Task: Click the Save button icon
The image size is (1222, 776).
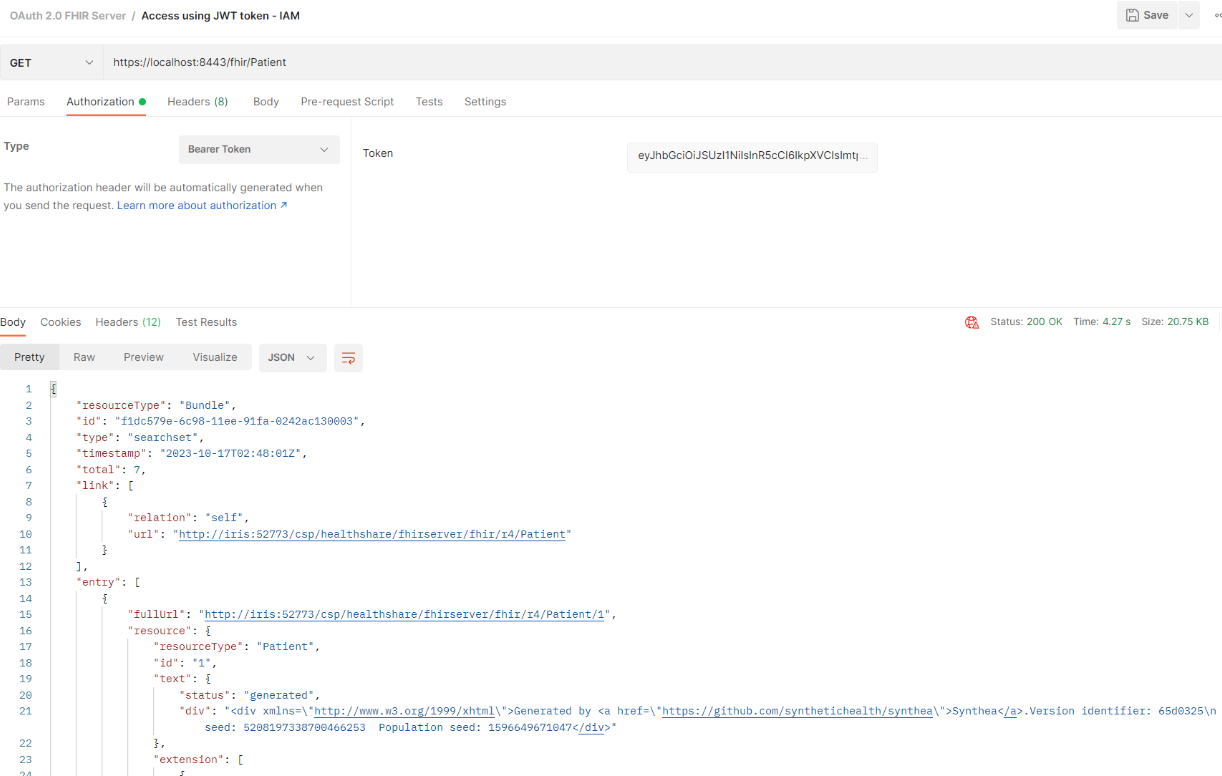Action: click(1132, 15)
